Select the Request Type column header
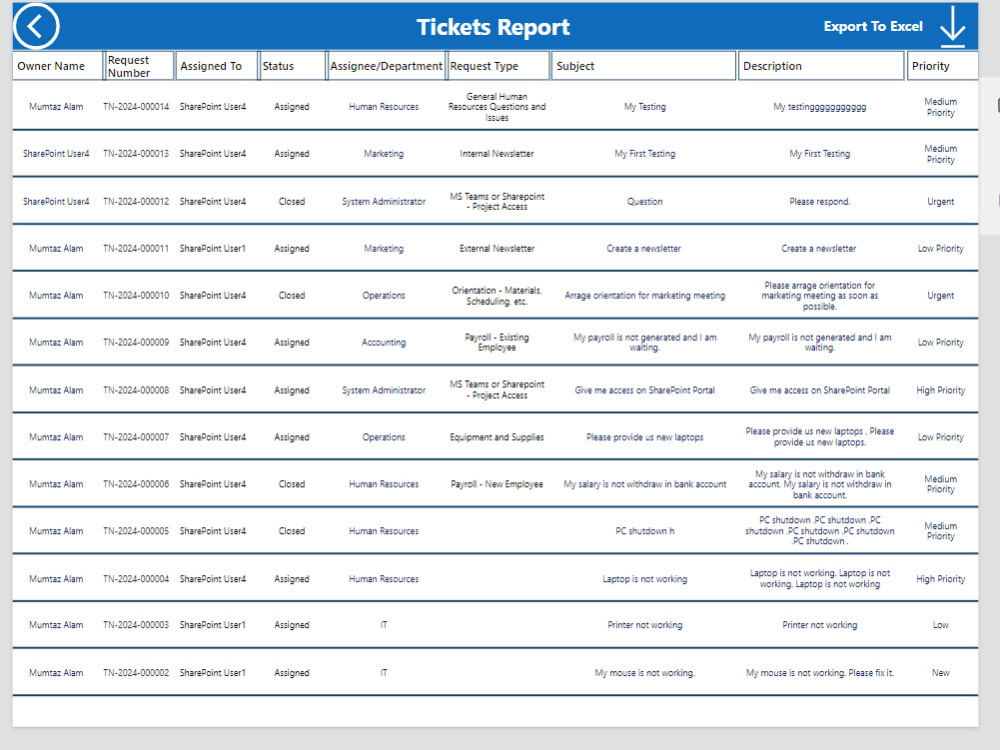 pos(498,66)
